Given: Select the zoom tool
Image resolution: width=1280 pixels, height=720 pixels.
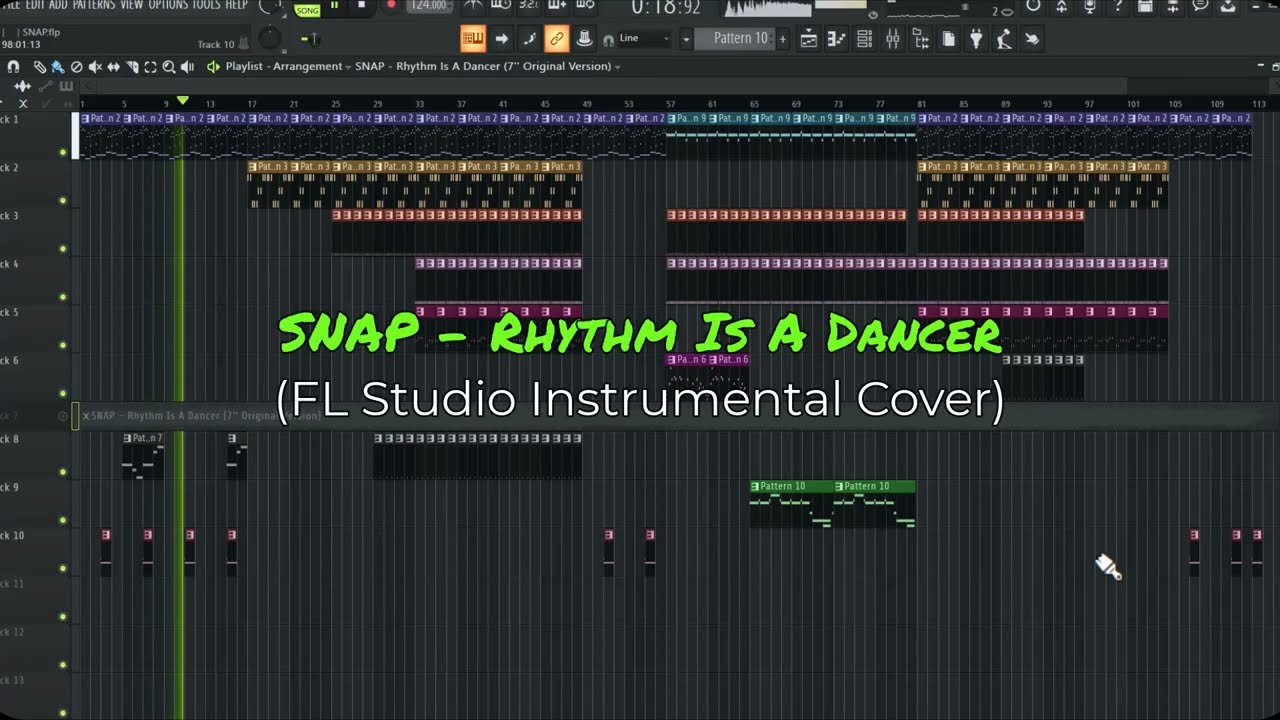Looking at the screenshot, I should (x=169, y=67).
